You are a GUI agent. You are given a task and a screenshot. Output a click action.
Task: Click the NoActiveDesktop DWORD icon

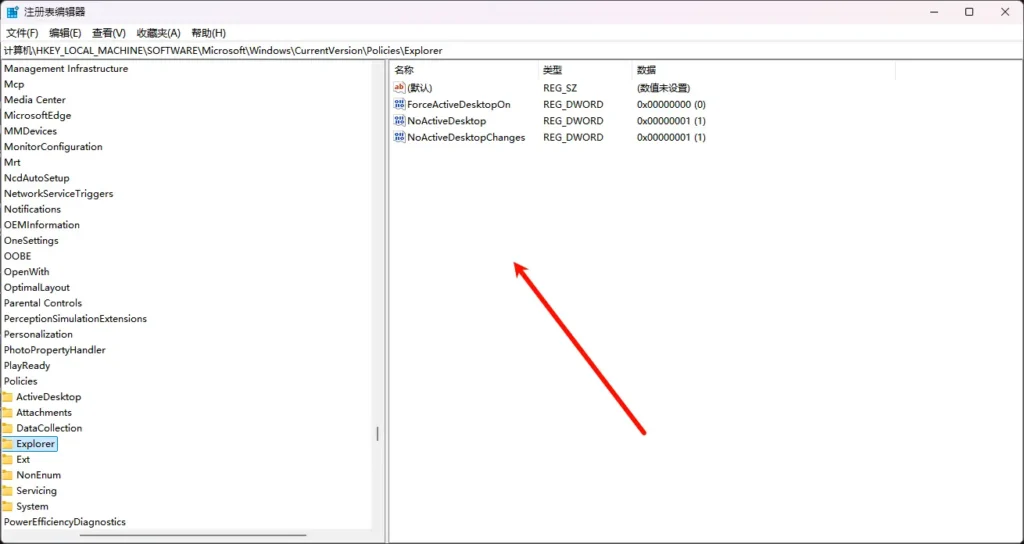[x=400, y=121]
